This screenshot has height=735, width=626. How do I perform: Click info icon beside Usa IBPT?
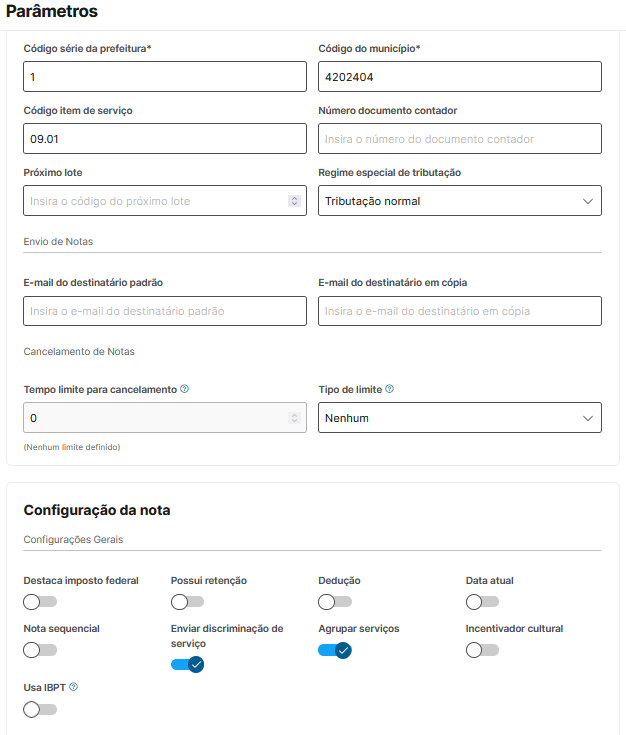coord(74,687)
